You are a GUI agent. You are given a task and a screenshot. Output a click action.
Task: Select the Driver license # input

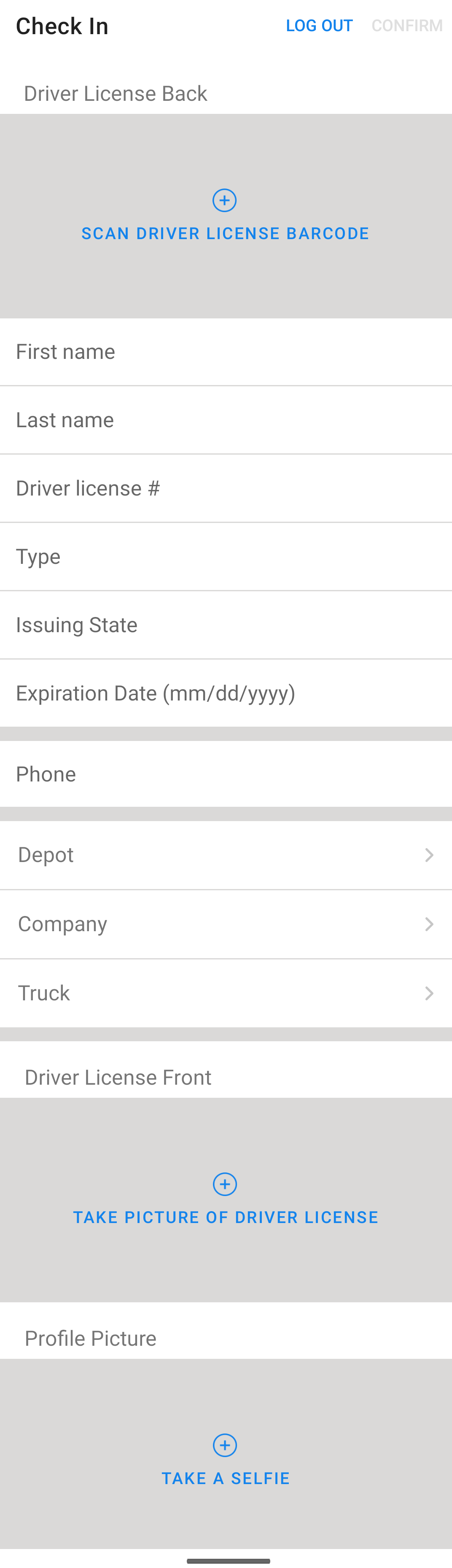pos(226,488)
